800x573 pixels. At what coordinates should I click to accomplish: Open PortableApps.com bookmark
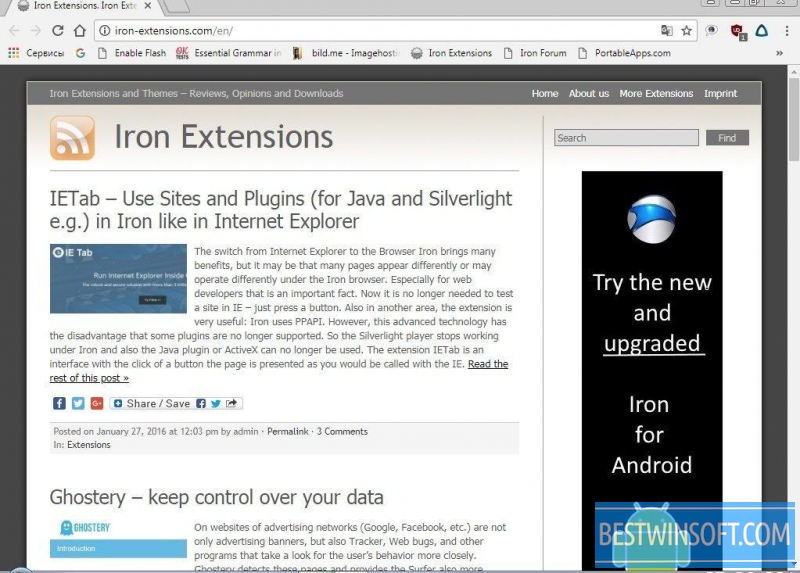(624, 53)
